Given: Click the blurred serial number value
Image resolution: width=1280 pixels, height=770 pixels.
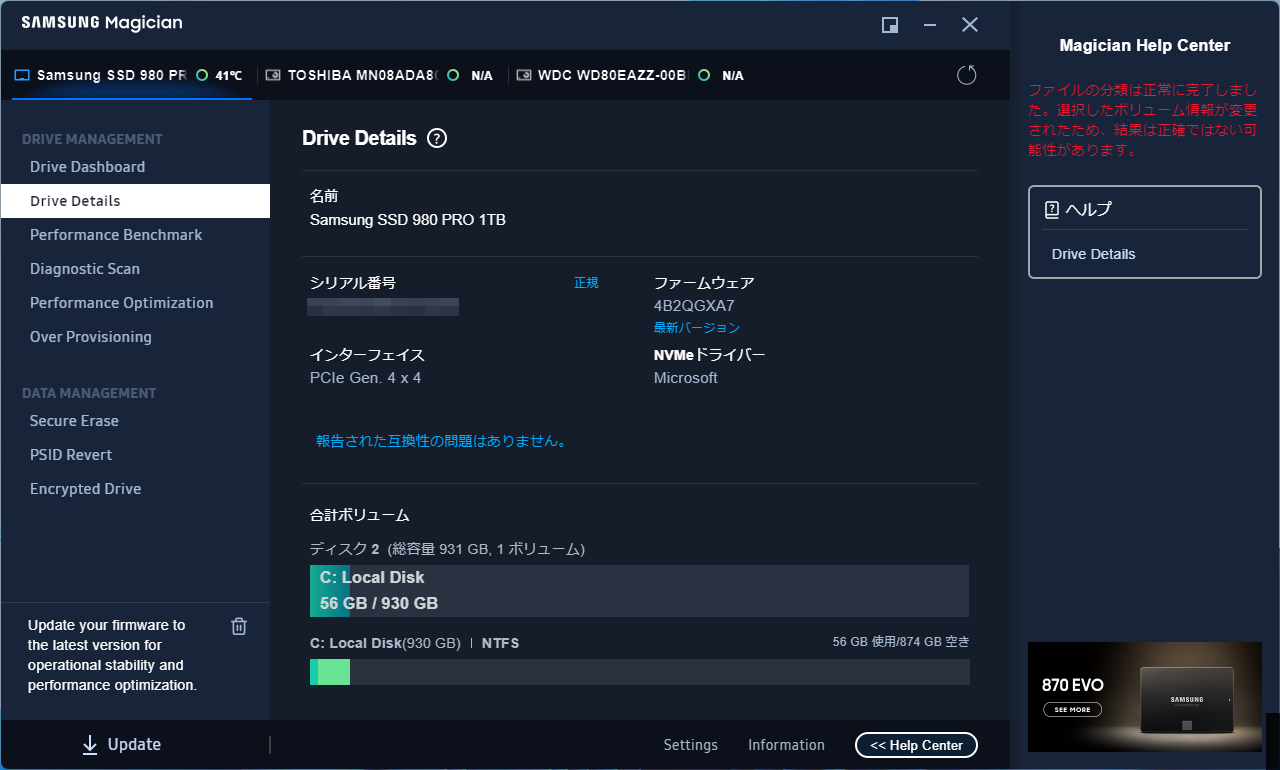Looking at the screenshot, I should pos(384,306).
